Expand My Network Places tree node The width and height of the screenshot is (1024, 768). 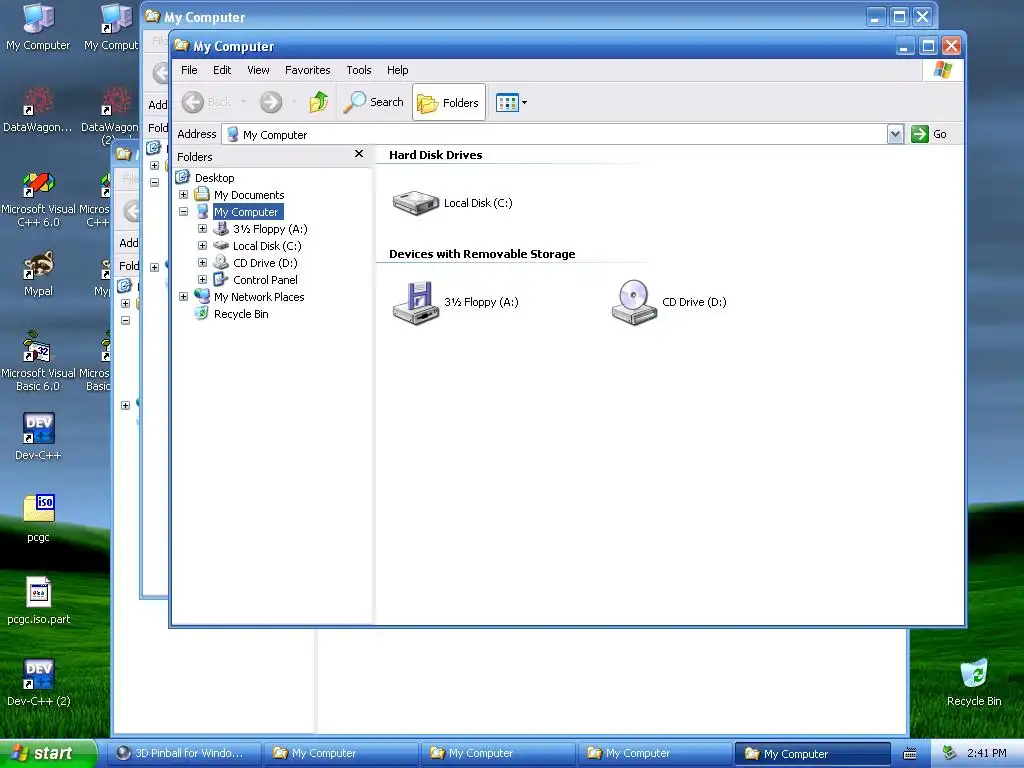click(x=184, y=296)
